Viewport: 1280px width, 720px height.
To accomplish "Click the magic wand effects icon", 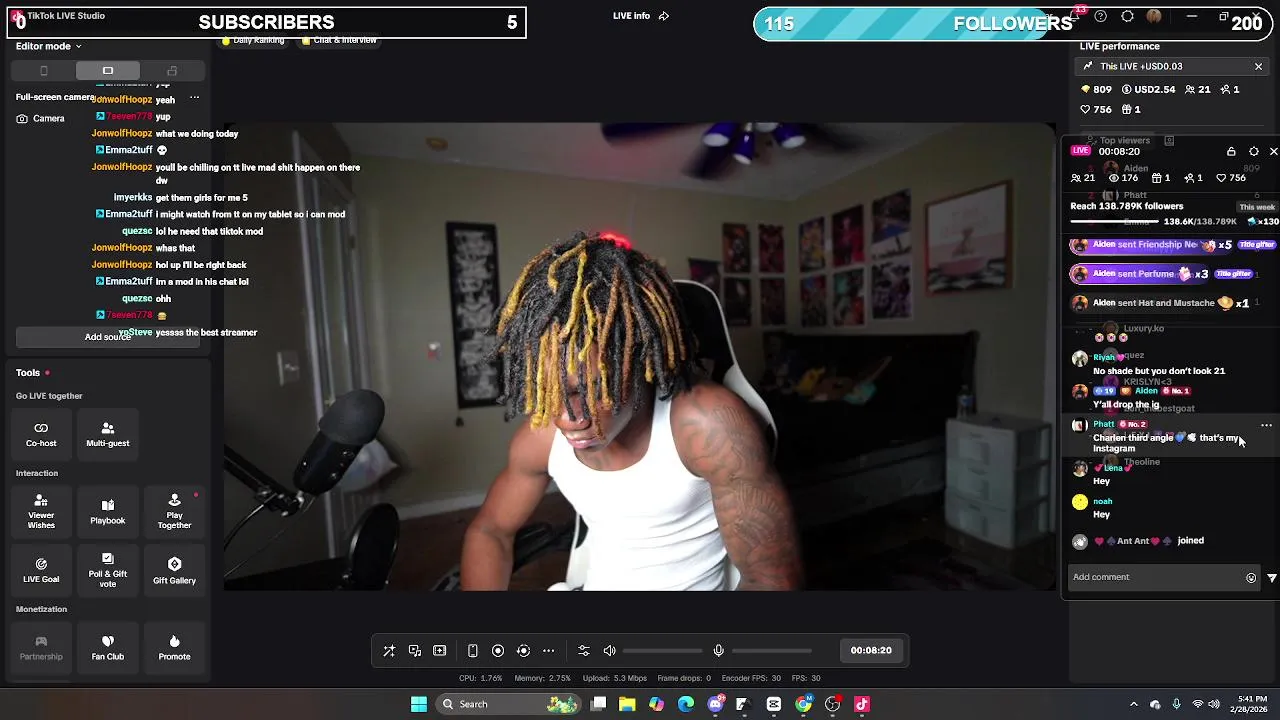I will (x=389, y=651).
